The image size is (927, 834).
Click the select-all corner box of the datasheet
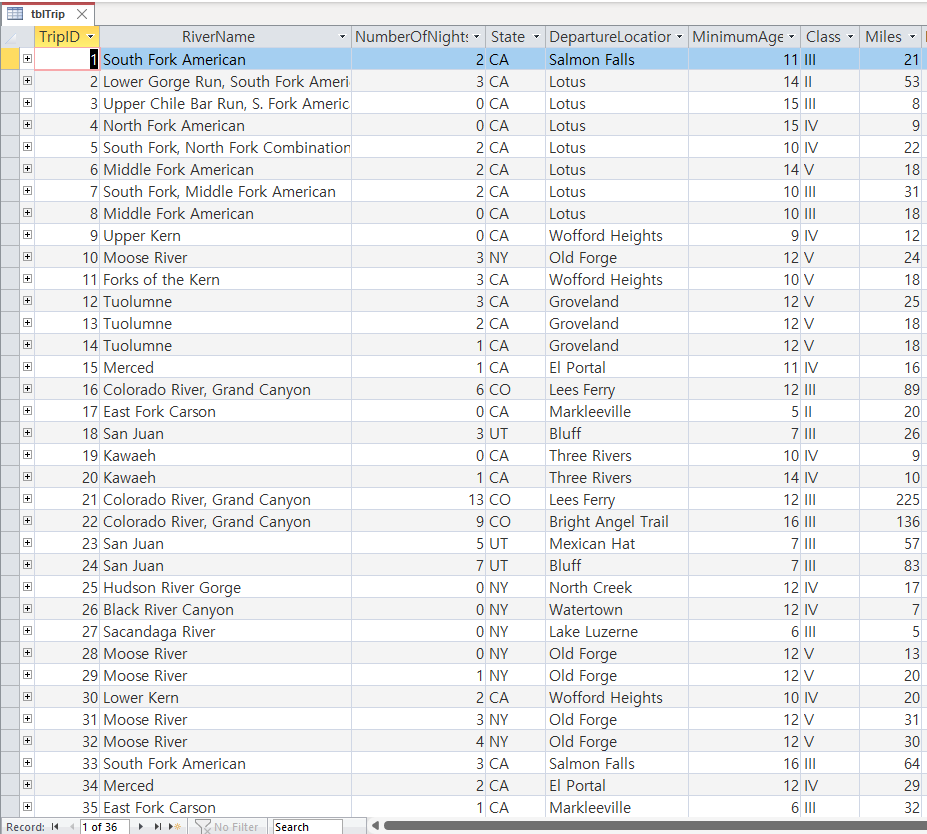[9, 37]
